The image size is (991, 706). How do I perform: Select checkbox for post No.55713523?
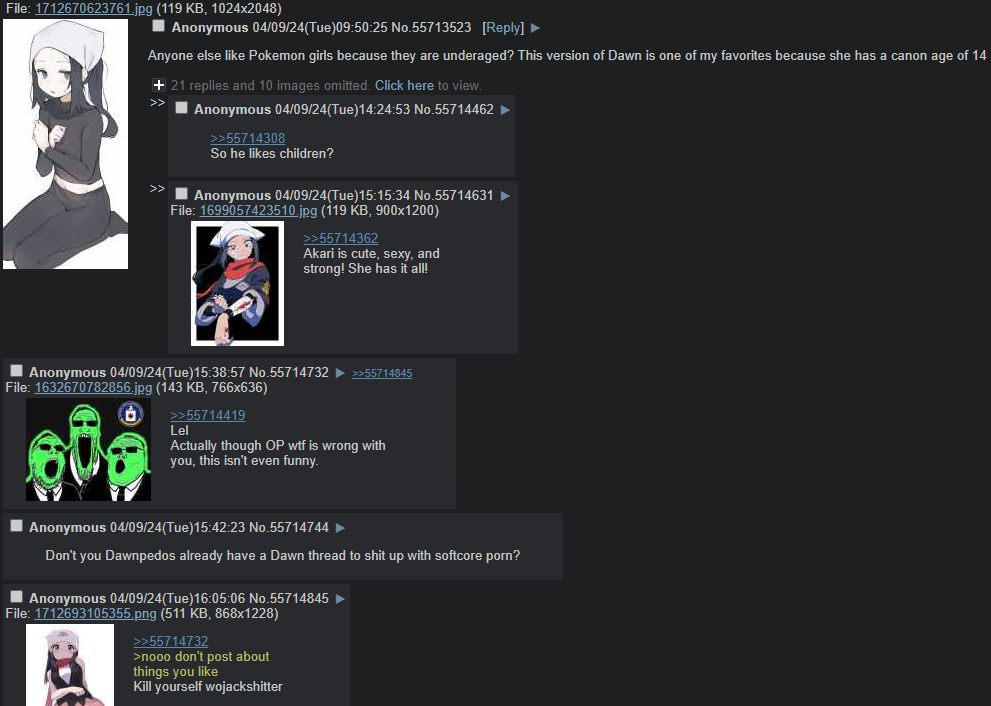[x=159, y=26]
